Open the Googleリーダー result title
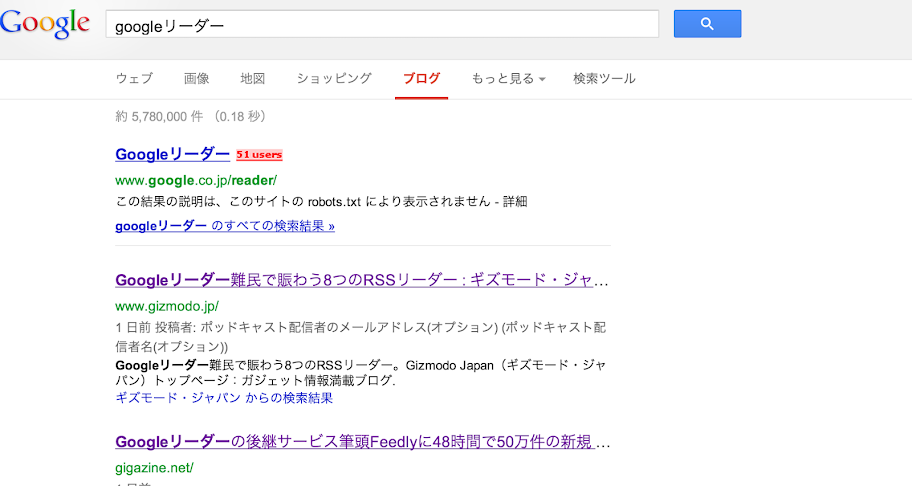 173,154
